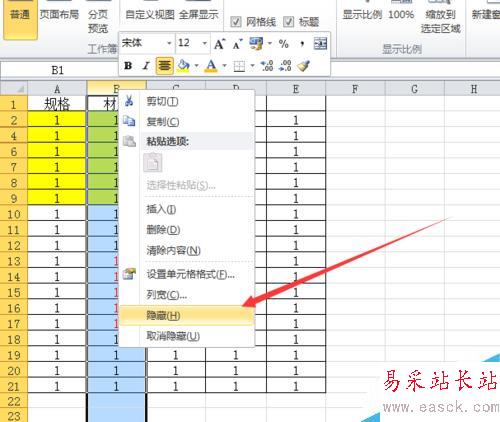Choose 清除内容(N) from the context menu
This screenshot has height=422, width=500.
187,250
